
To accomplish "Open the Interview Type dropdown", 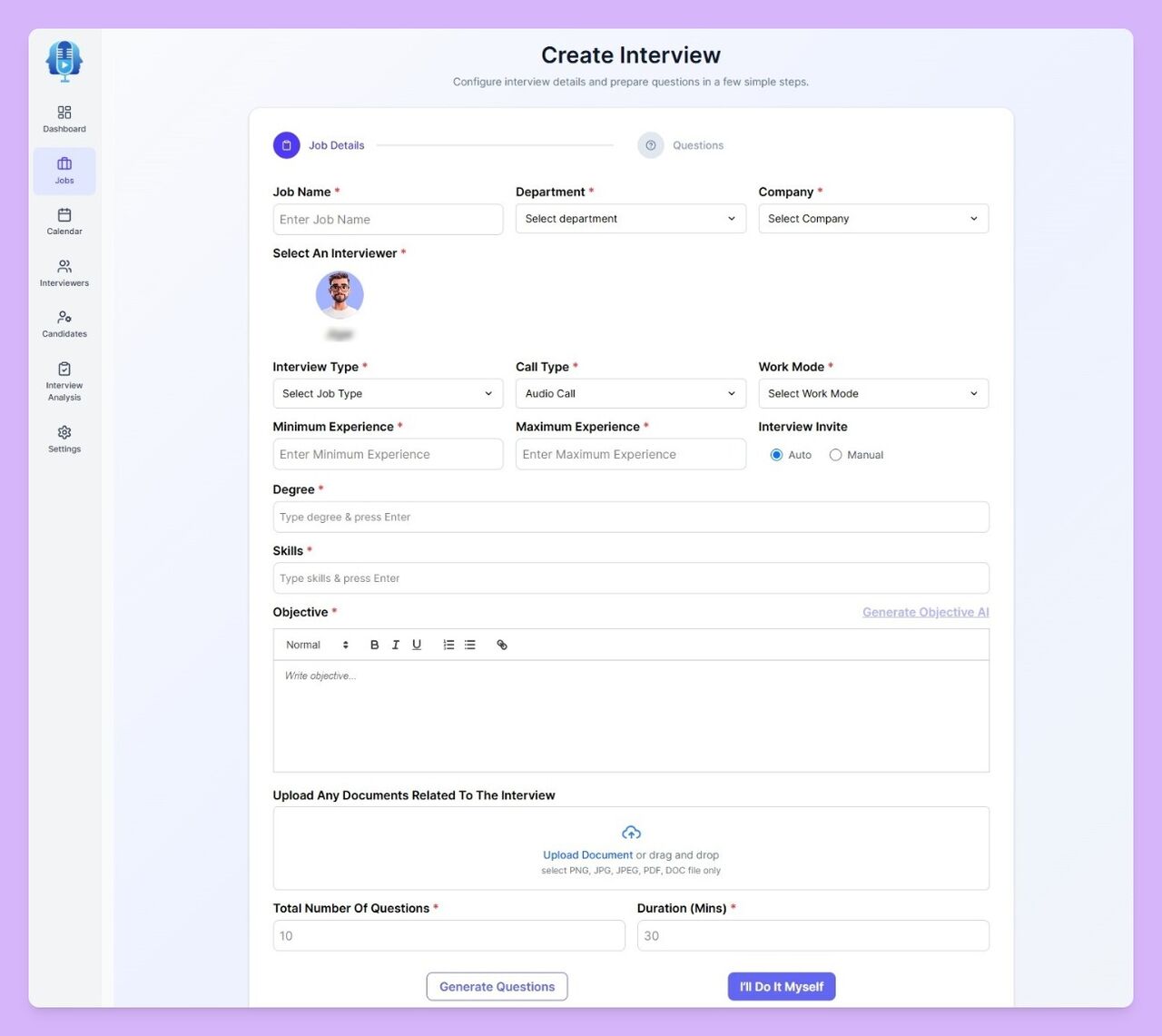I will pos(388,393).
